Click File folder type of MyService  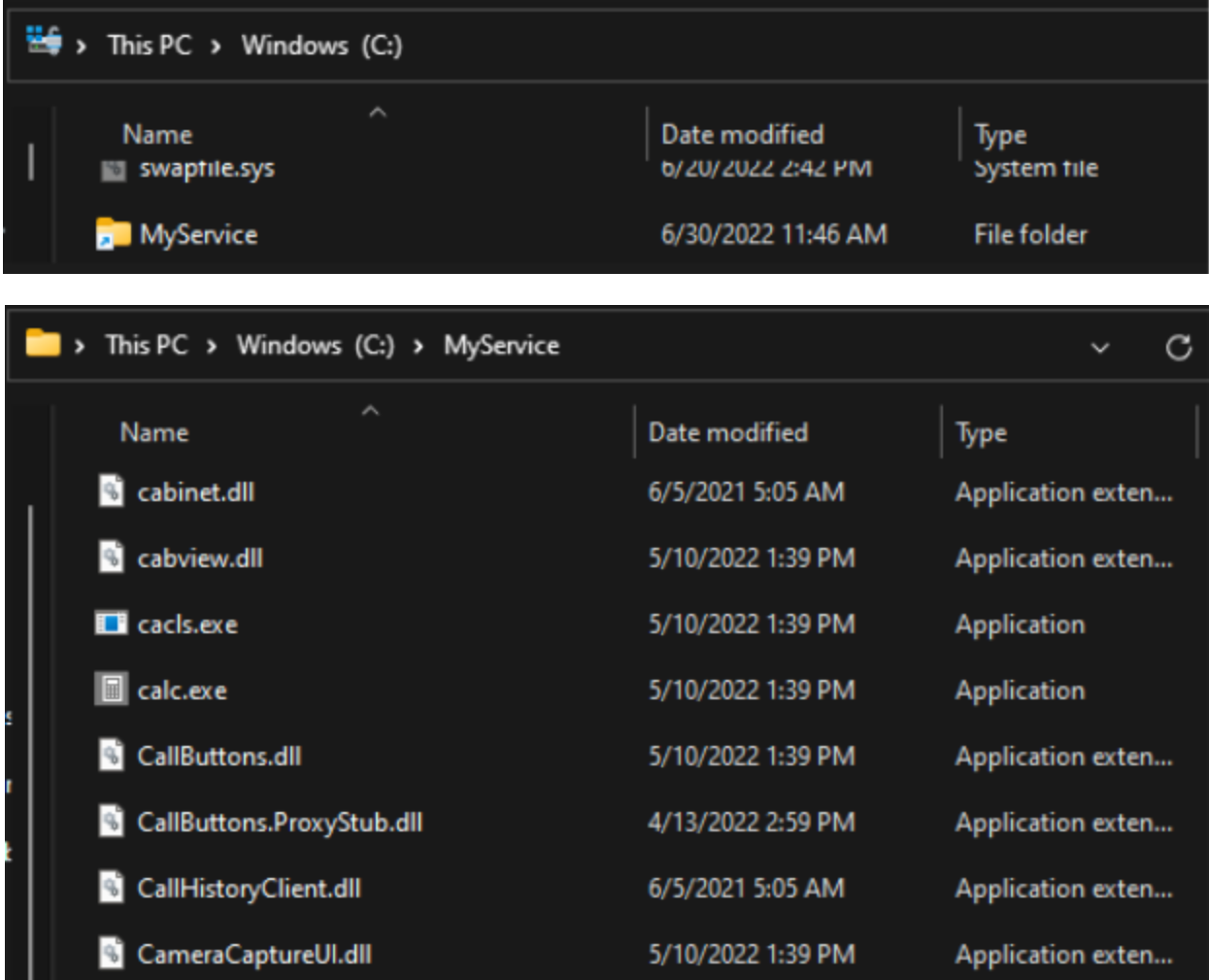coord(1030,234)
